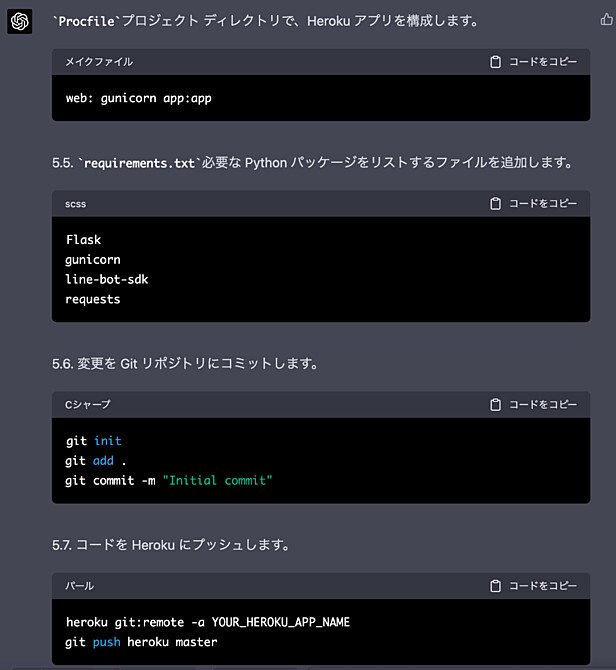Click clipboard icon on the パール code block
This screenshot has height=670, width=616.
pyautogui.click(x=495, y=586)
